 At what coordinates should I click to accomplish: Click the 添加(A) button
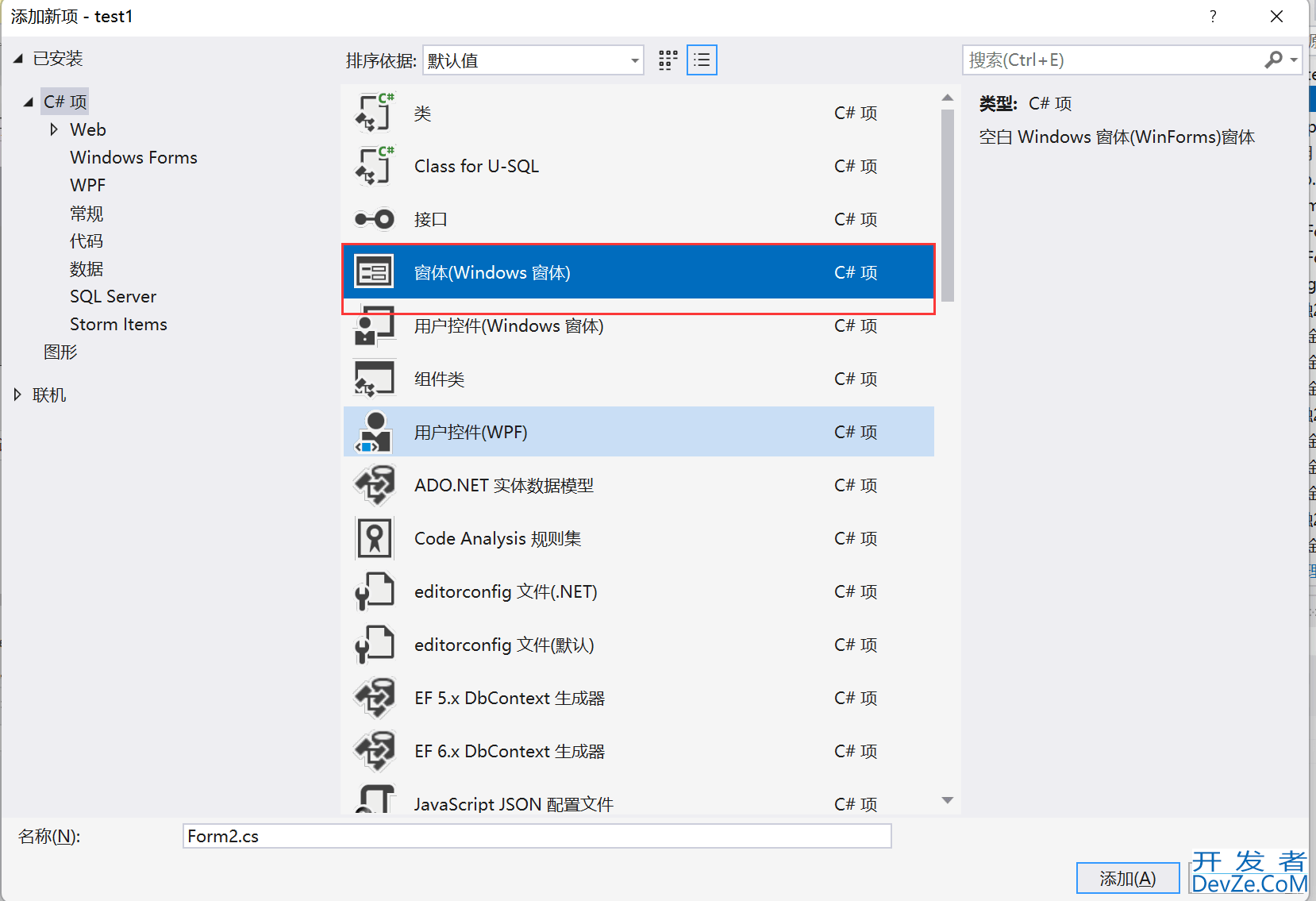1128,878
